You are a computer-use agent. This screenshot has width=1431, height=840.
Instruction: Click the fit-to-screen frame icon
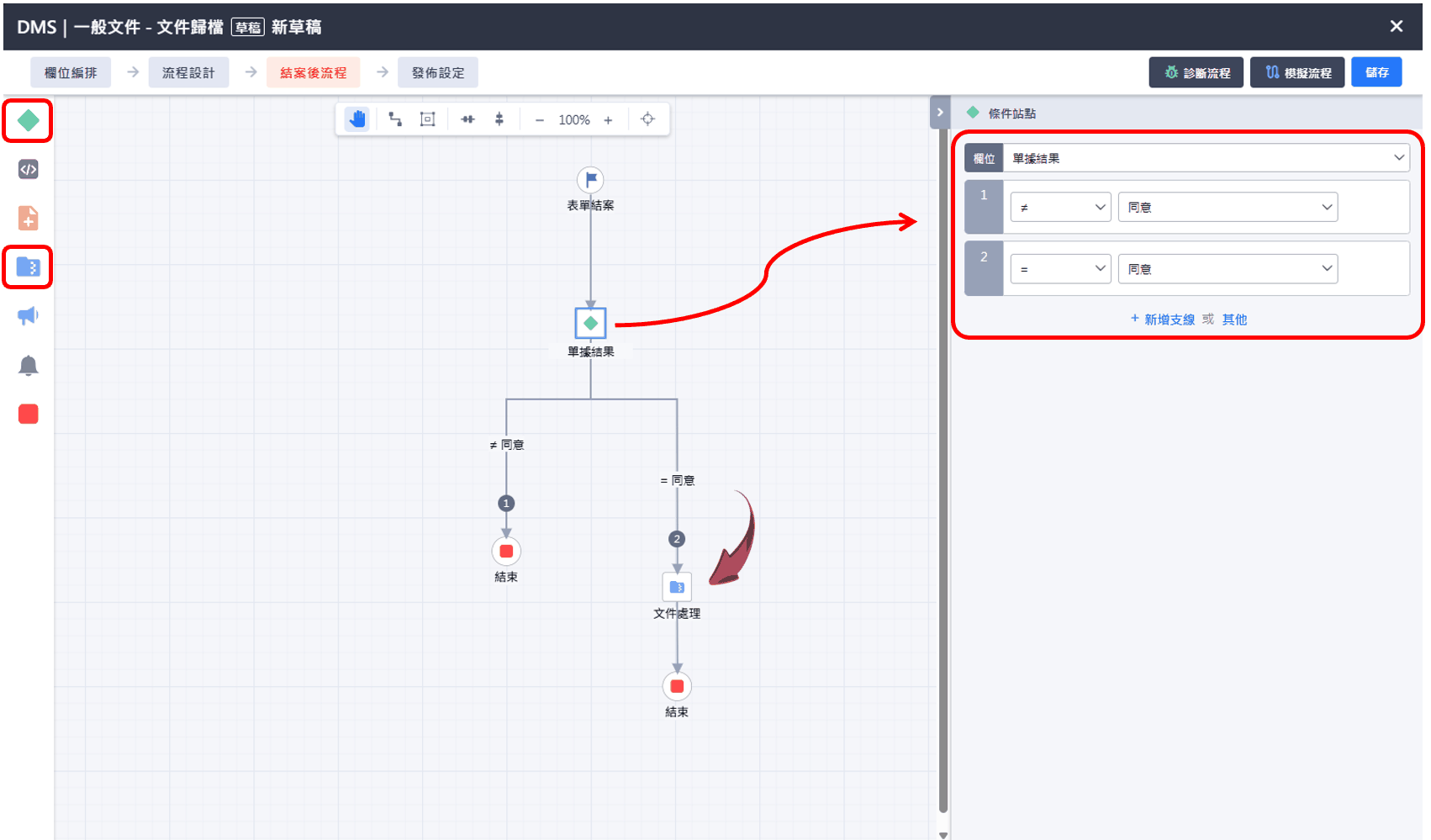[428, 119]
